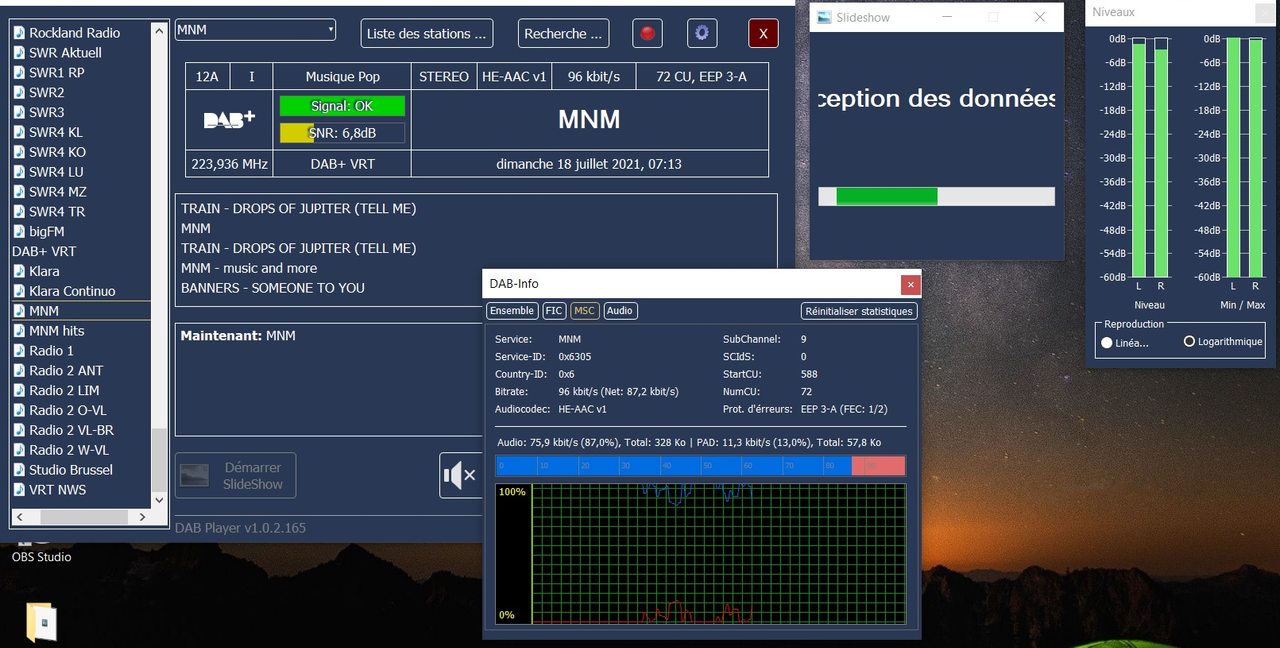Select MNM station icon in list
1280x648 pixels.
(x=19, y=311)
